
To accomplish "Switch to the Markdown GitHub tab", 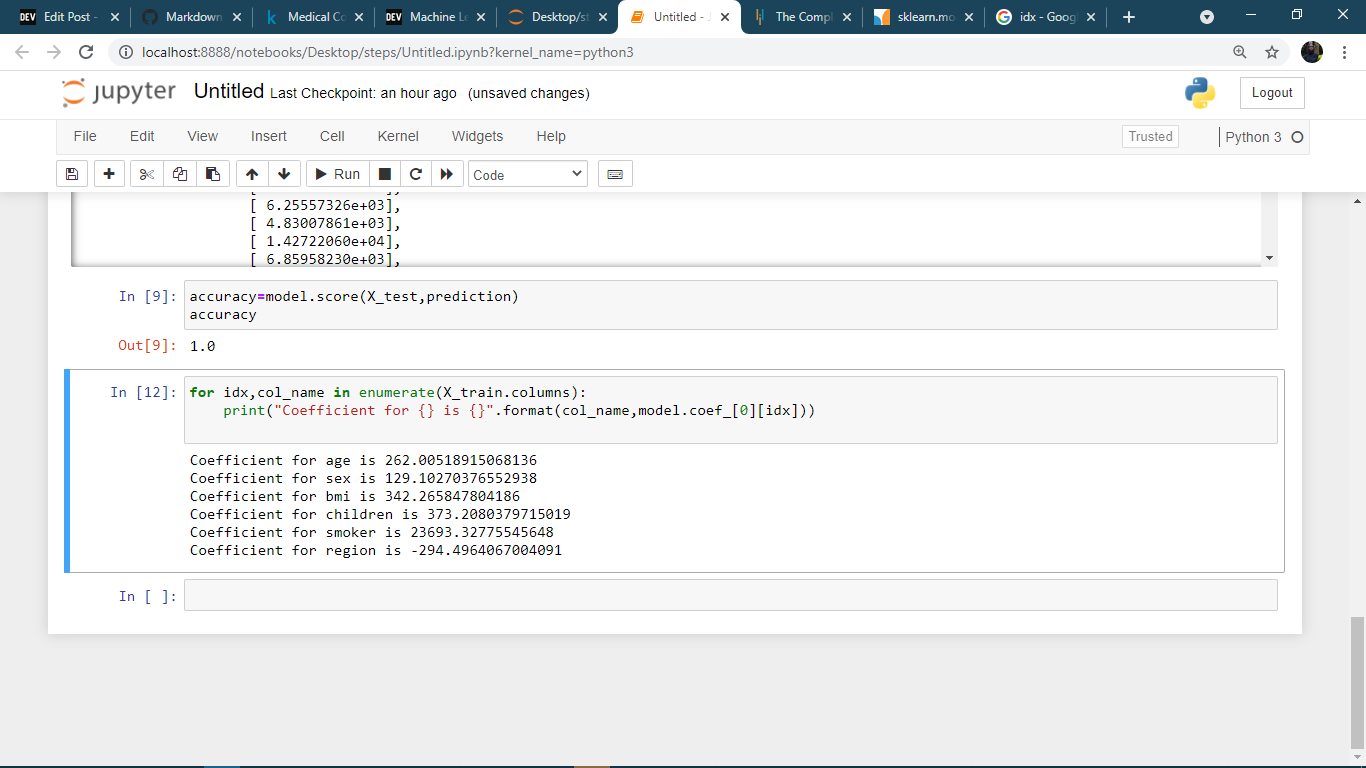I will tap(190, 17).
